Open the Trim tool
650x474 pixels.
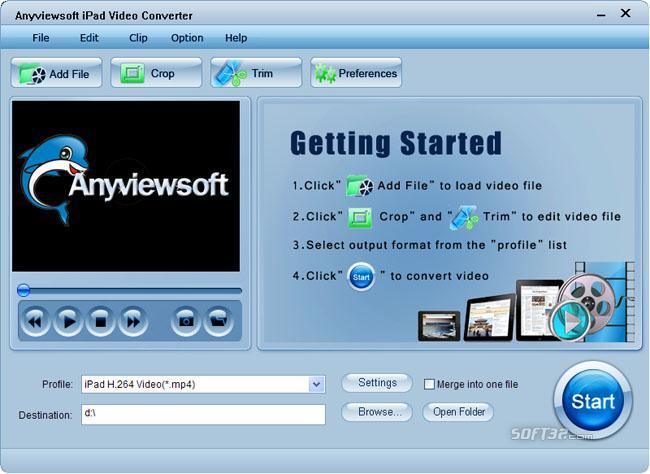[x=256, y=73]
